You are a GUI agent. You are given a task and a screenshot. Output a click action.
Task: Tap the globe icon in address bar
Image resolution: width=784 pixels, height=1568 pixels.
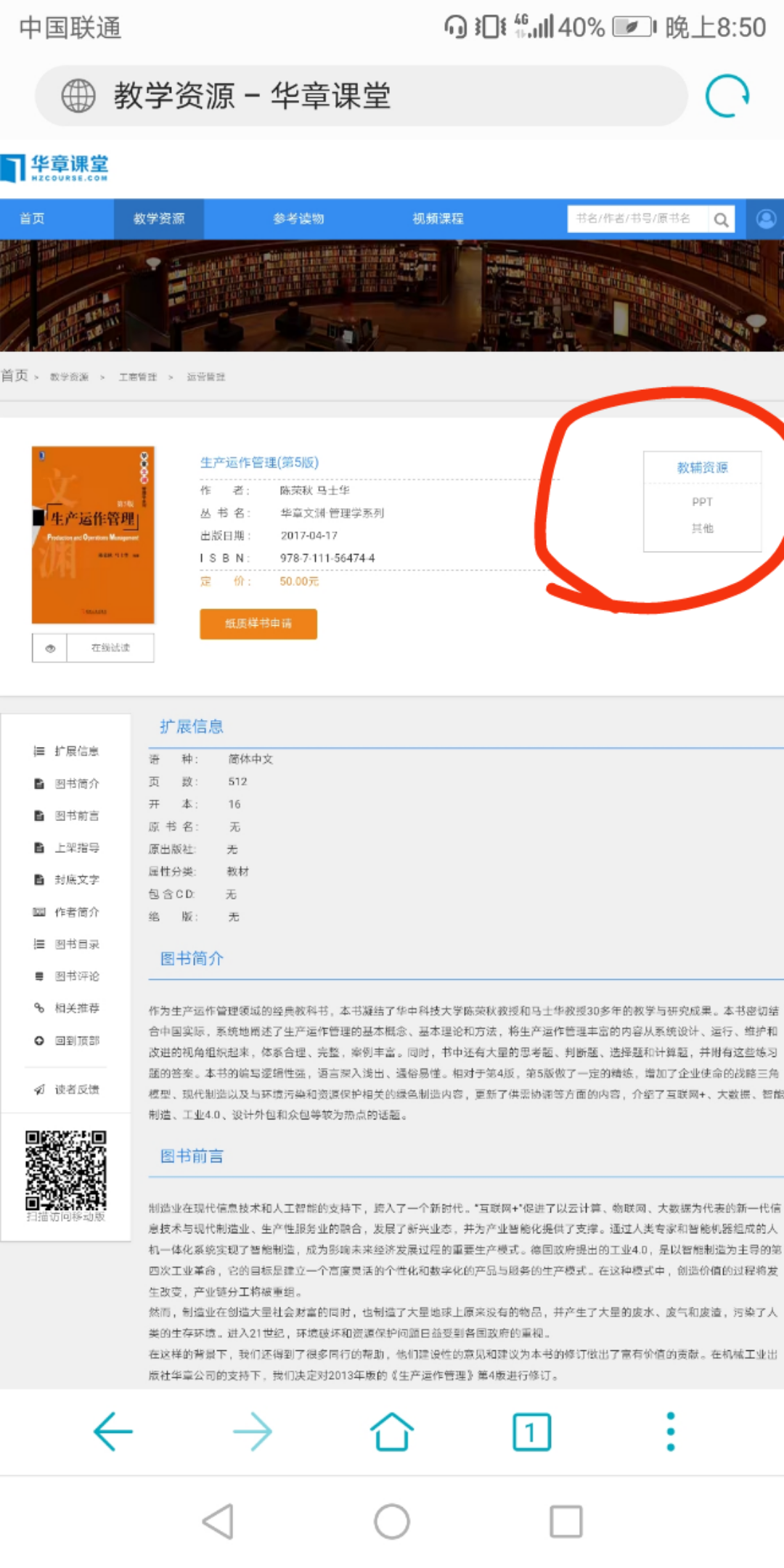(x=78, y=96)
